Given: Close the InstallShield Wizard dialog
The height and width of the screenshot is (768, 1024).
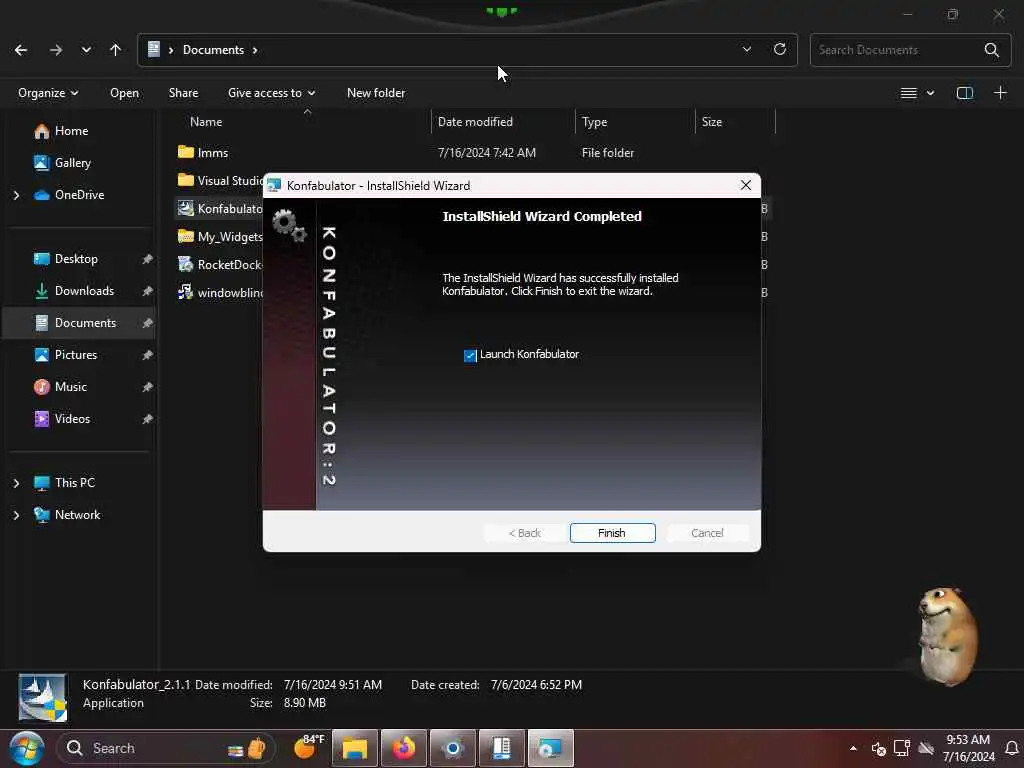Looking at the screenshot, I should pyautogui.click(x=745, y=185).
